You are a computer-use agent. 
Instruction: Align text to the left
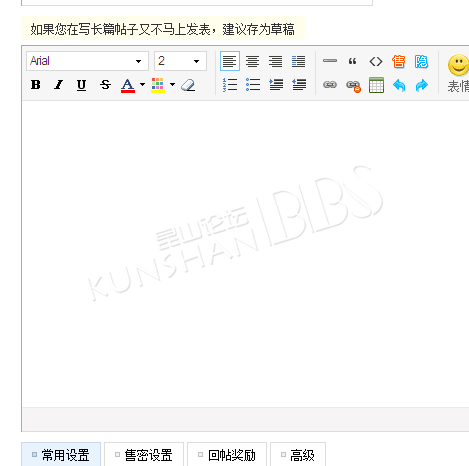click(230, 61)
